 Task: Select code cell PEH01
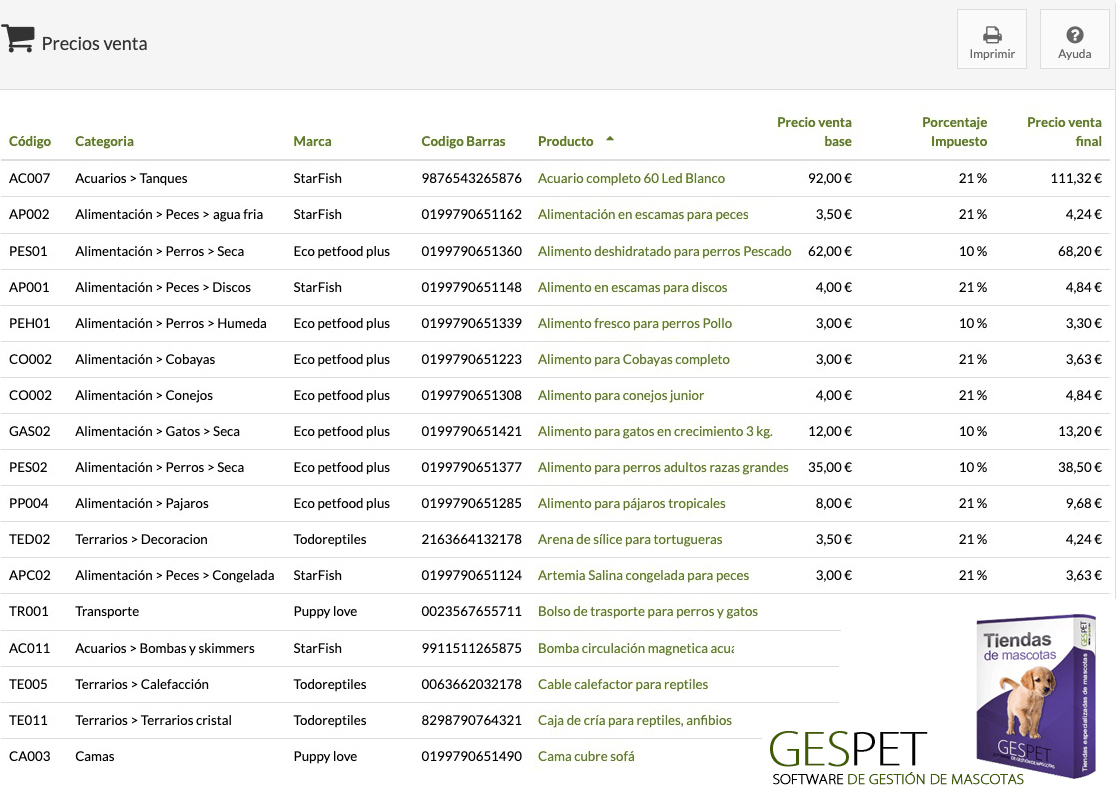click(29, 323)
